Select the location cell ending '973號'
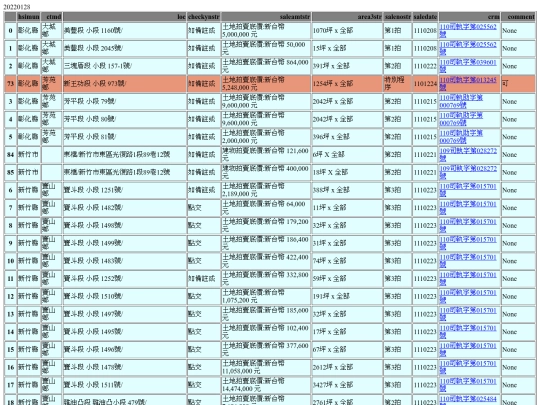Screen dimensions: 540x405 coord(125,84)
